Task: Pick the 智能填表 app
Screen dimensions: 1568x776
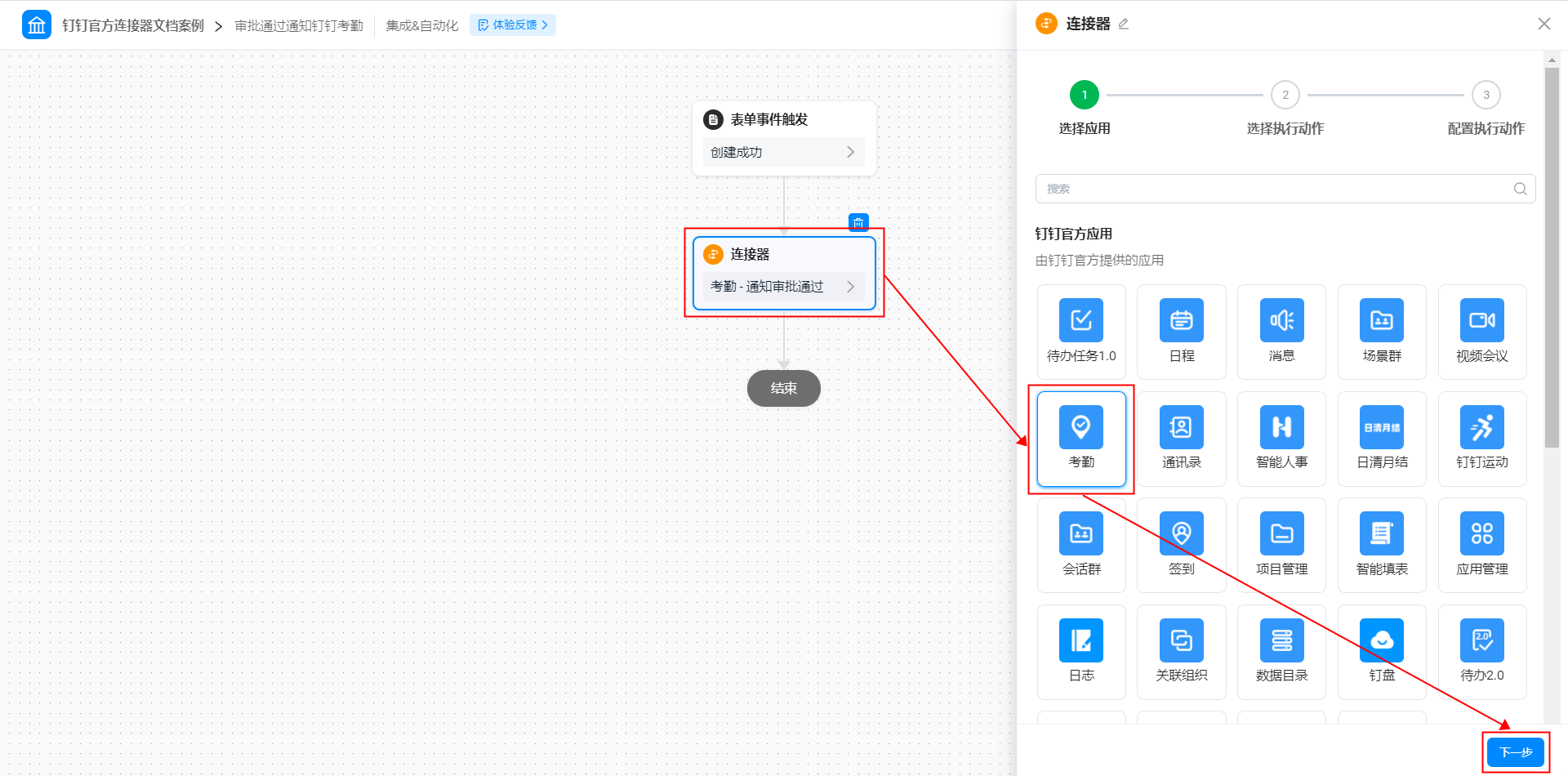Action: [1382, 545]
